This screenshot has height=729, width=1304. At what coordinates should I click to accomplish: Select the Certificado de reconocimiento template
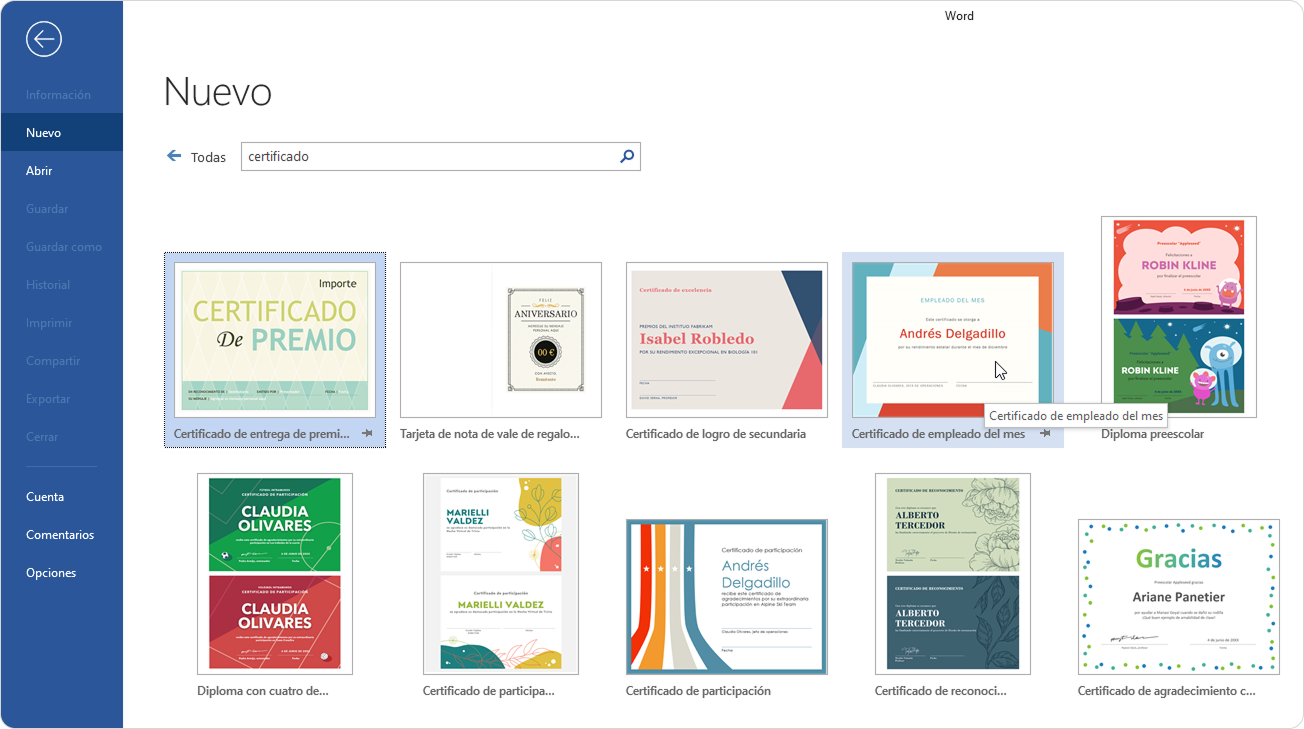[953, 573]
